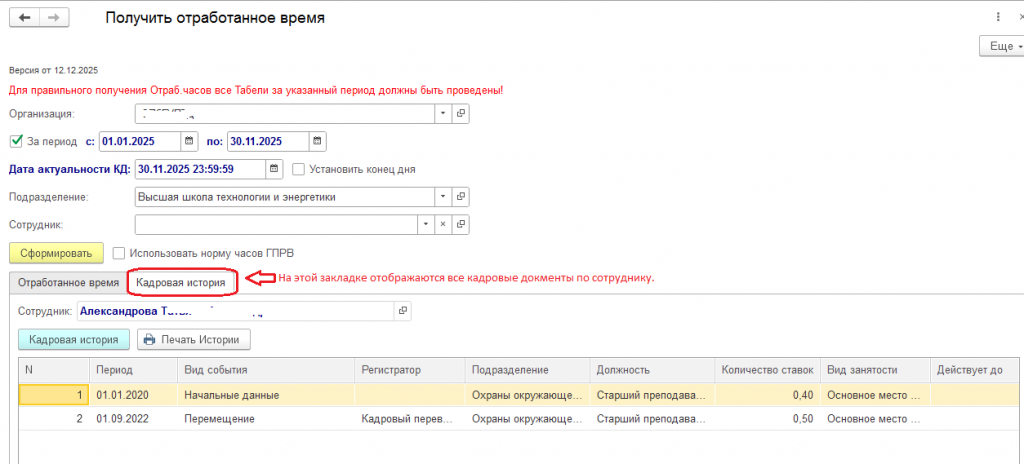The width and height of the screenshot is (1024, 464).
Task: Click the Печать Истории button
Action: click(194, 340)
